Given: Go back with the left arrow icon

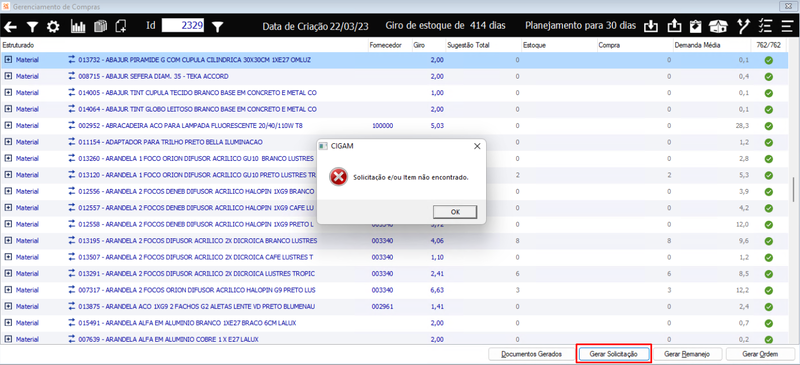Looking at the screenshot, I should [x=10, y=27].
